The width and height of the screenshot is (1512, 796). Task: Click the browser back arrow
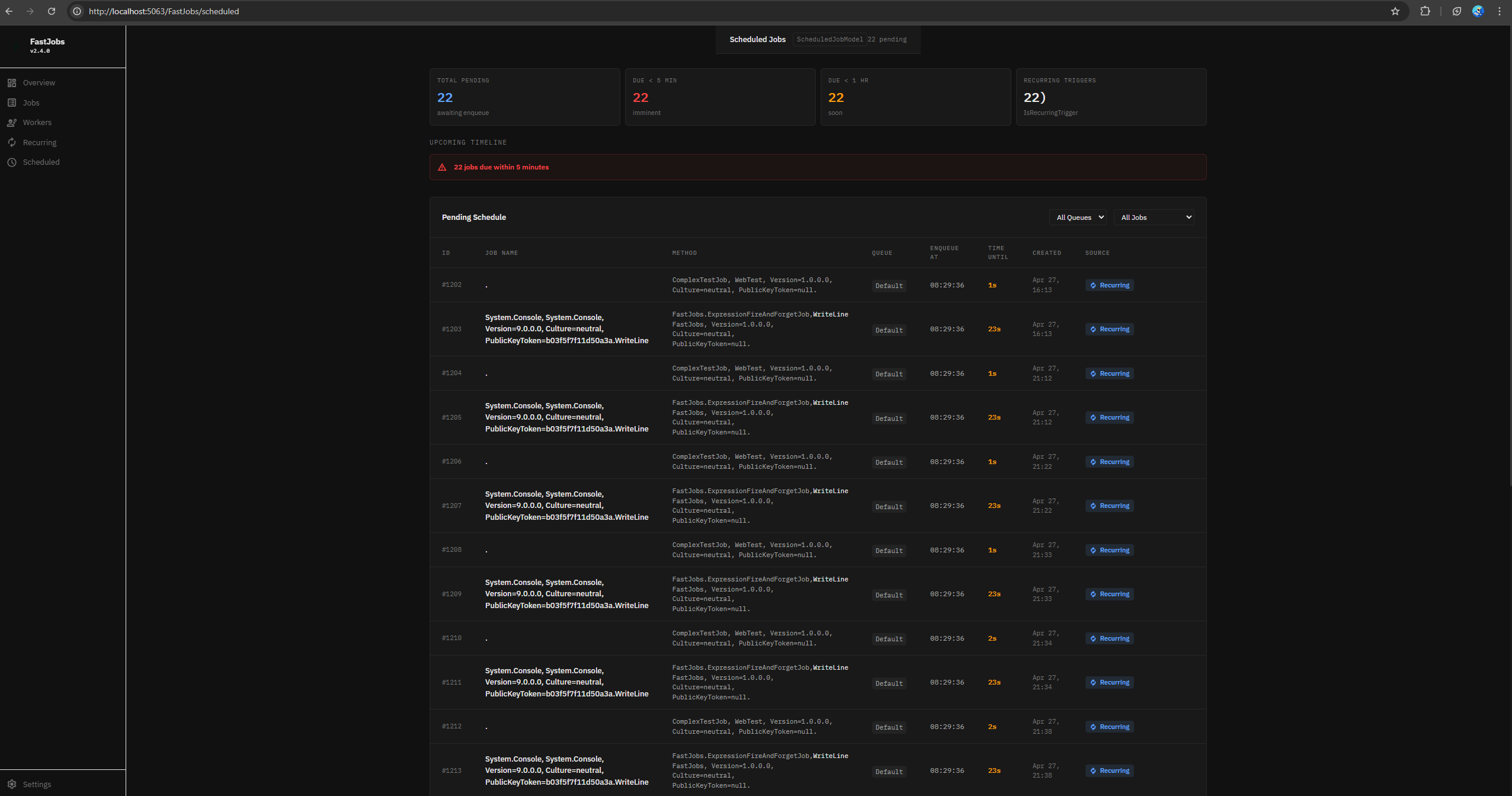pos(9,11)
